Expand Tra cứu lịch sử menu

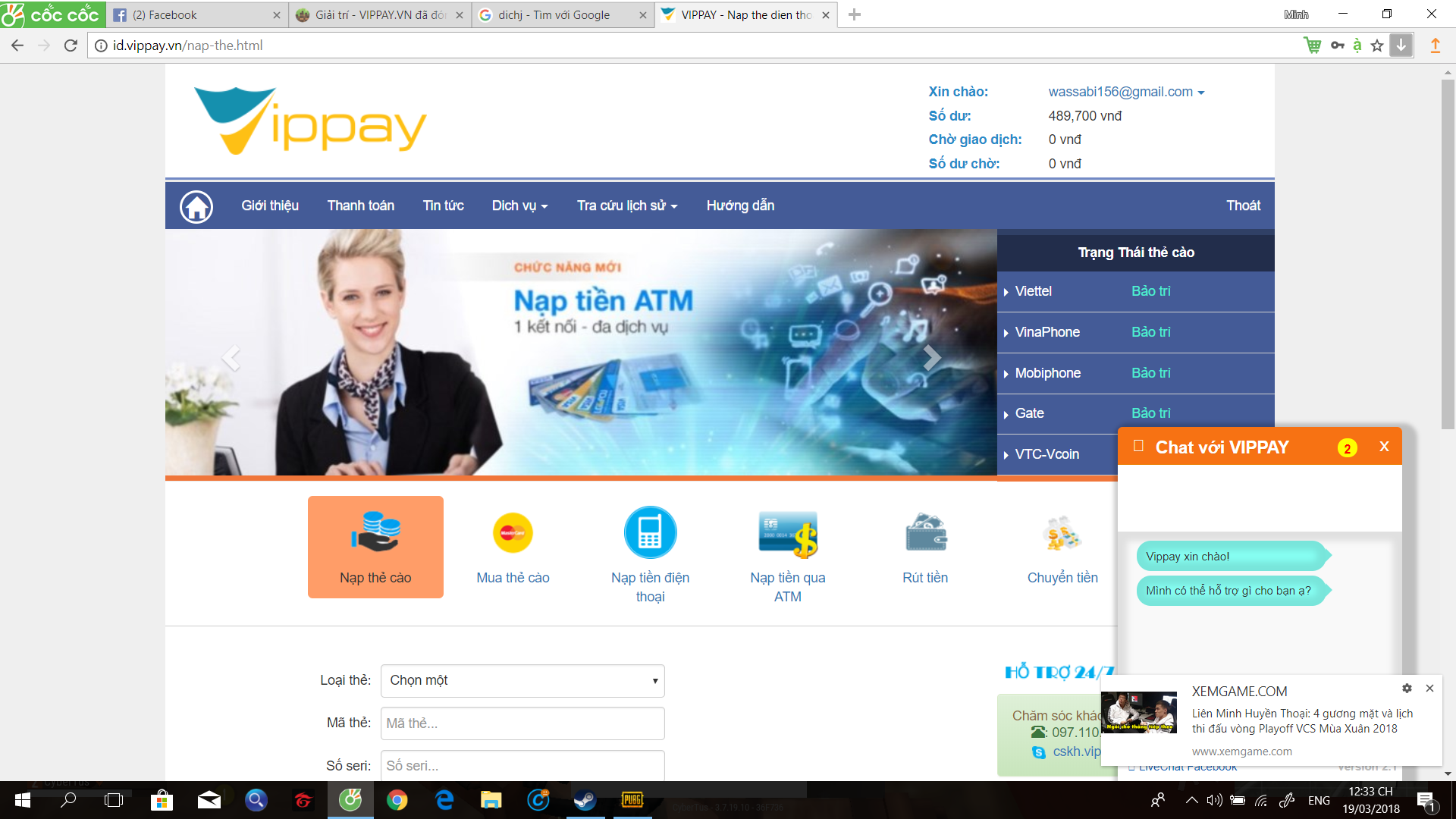coord(626,206)
